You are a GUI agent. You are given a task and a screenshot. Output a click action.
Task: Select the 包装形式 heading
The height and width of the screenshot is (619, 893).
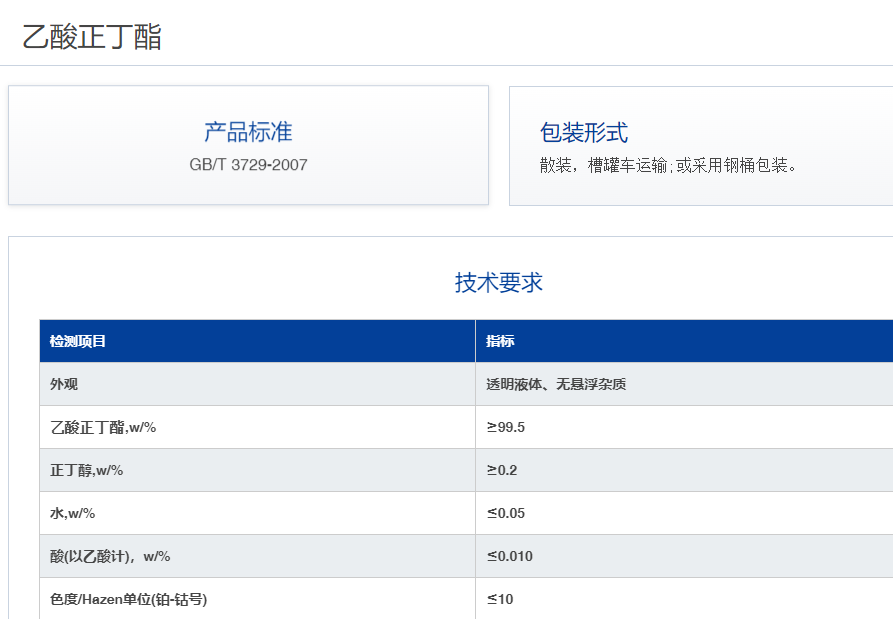click(x=584, y=133)
